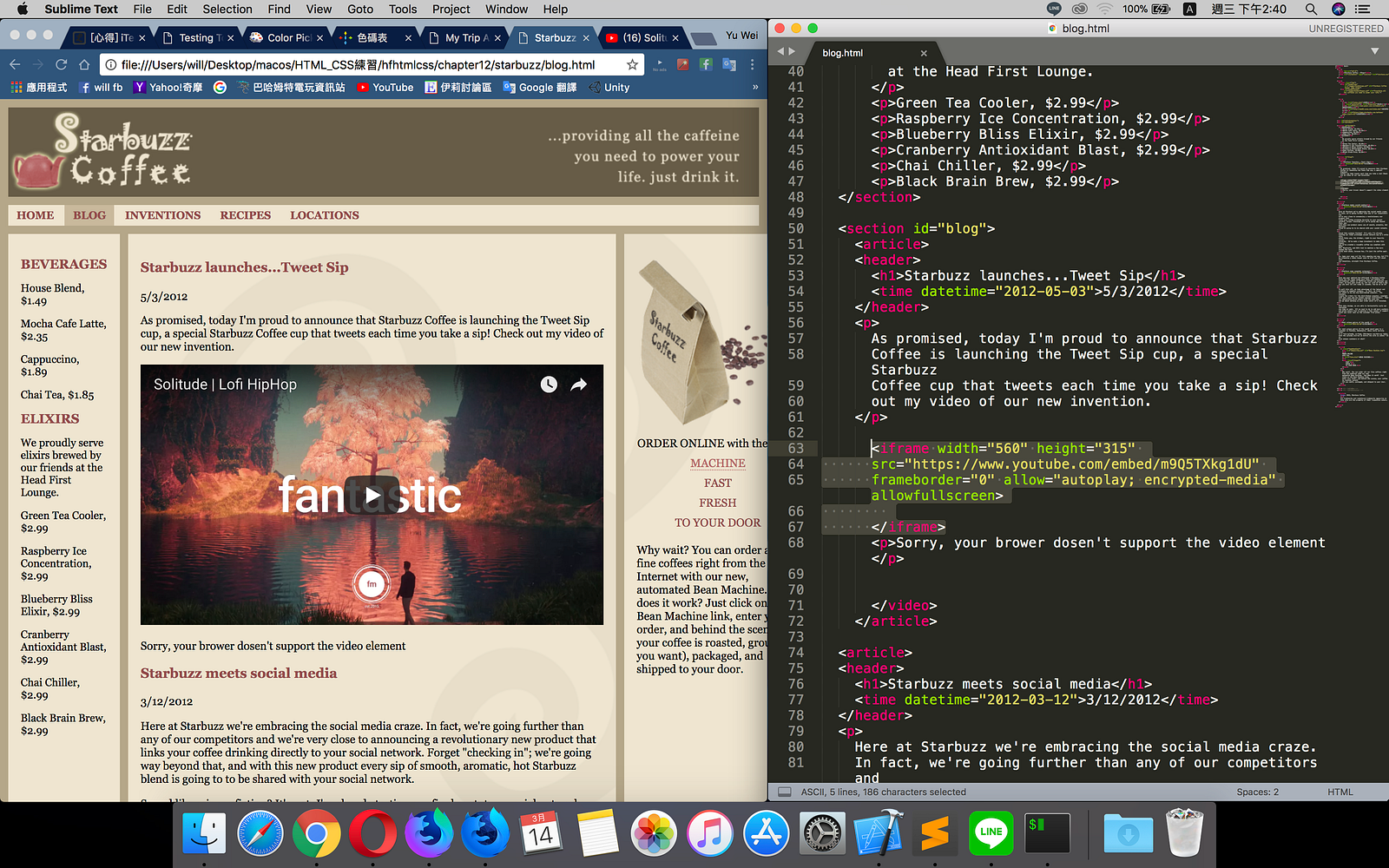Image resolution: width=1389 pixels, height=868 pixels.
Task: Open the LOCATIONS page link
Action: pos(325,215)
